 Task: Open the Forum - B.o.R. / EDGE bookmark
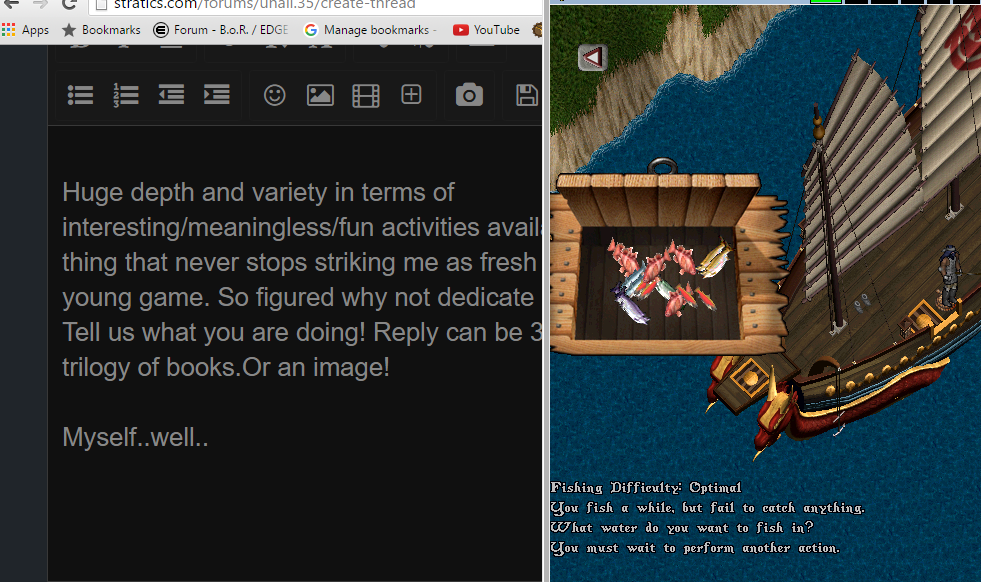click(221, 29)
